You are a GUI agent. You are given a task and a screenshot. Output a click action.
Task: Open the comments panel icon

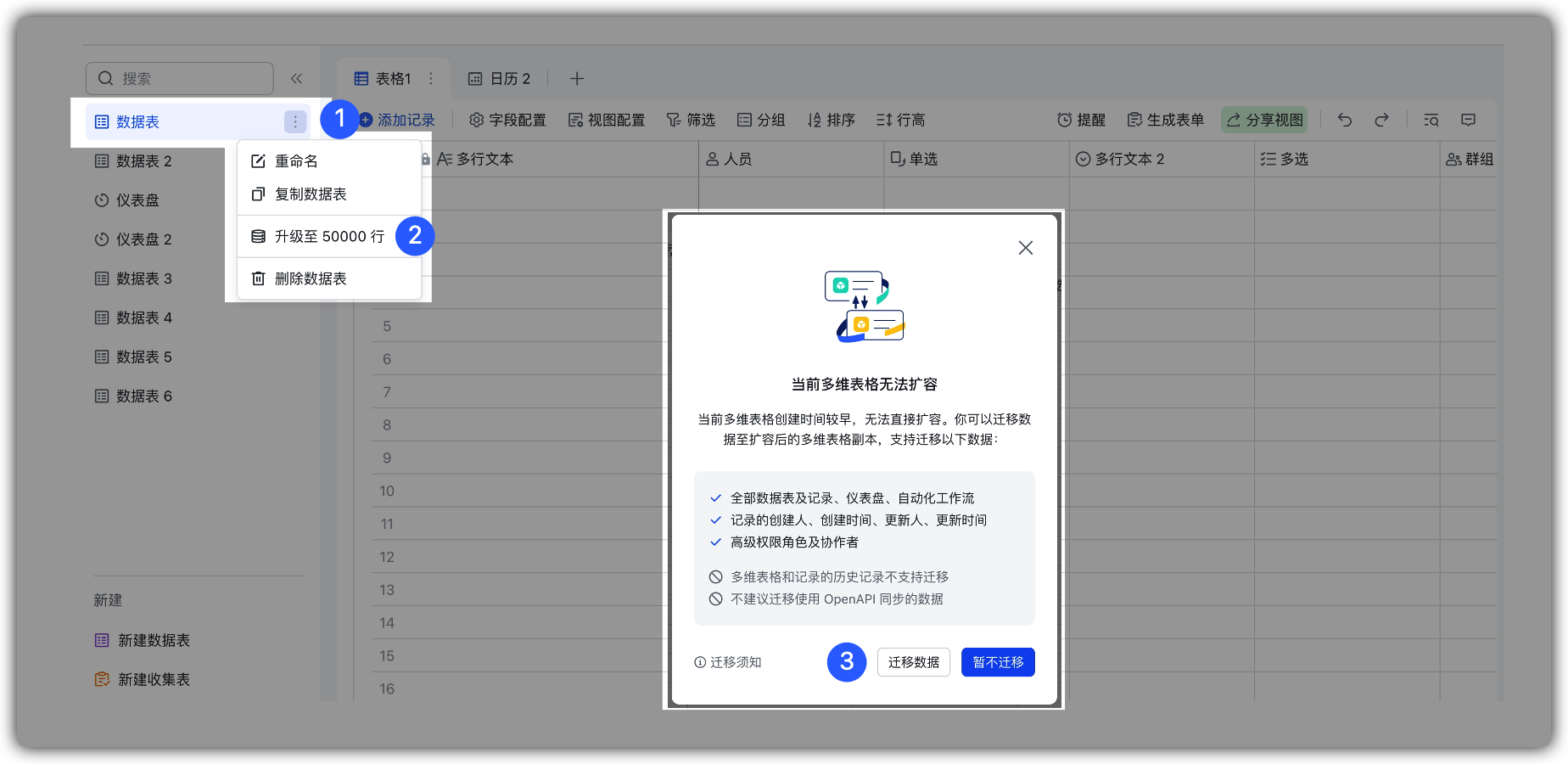pos(1468,120)
